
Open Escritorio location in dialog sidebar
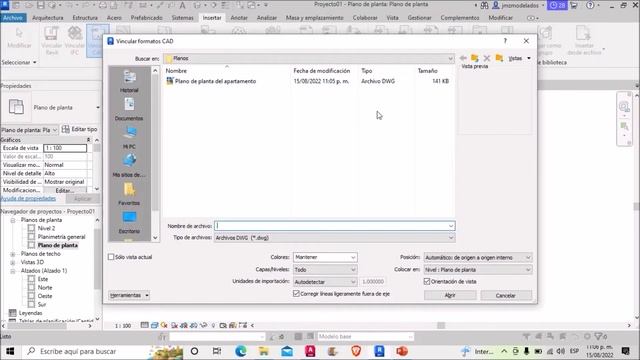tap(129, 222)
